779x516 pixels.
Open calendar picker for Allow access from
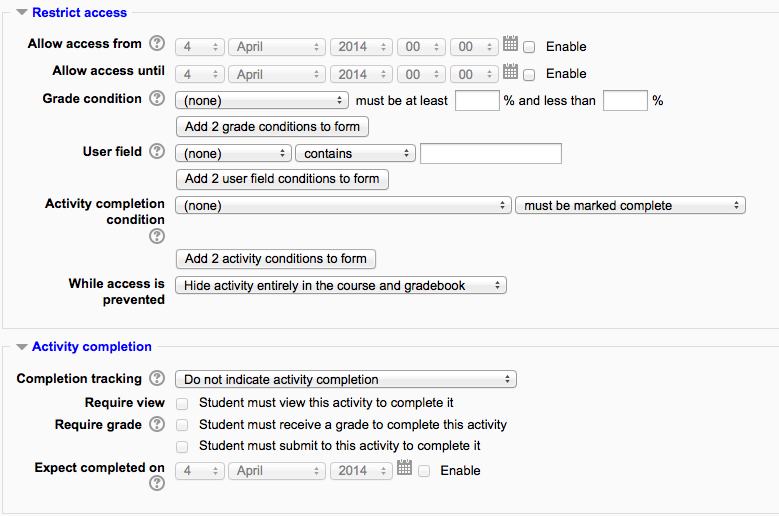510,43
